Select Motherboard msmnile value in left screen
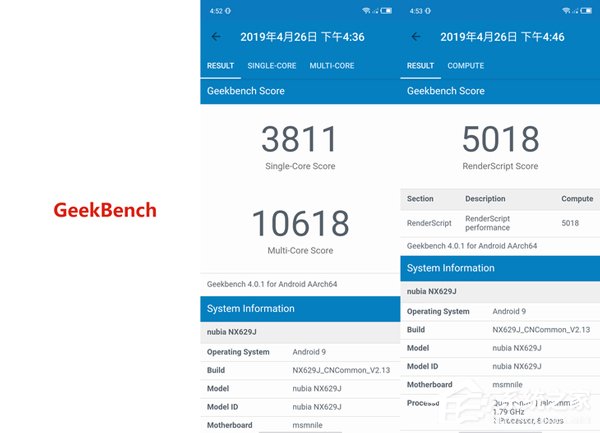Image resolution: width=600 pixels, height=433 pixels. (x=307, y=425)
